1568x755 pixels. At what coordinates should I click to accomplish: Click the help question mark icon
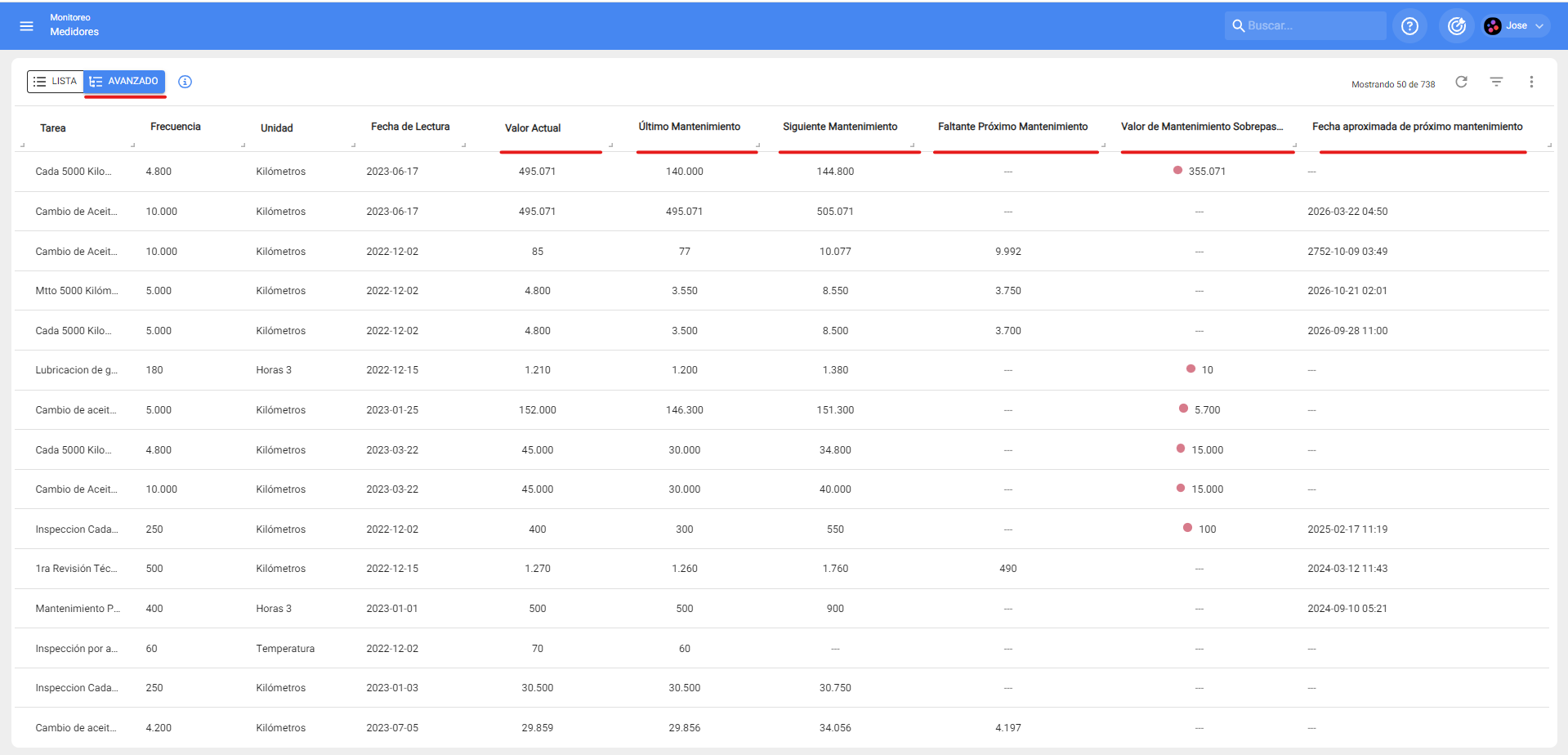coord(1409,26)
